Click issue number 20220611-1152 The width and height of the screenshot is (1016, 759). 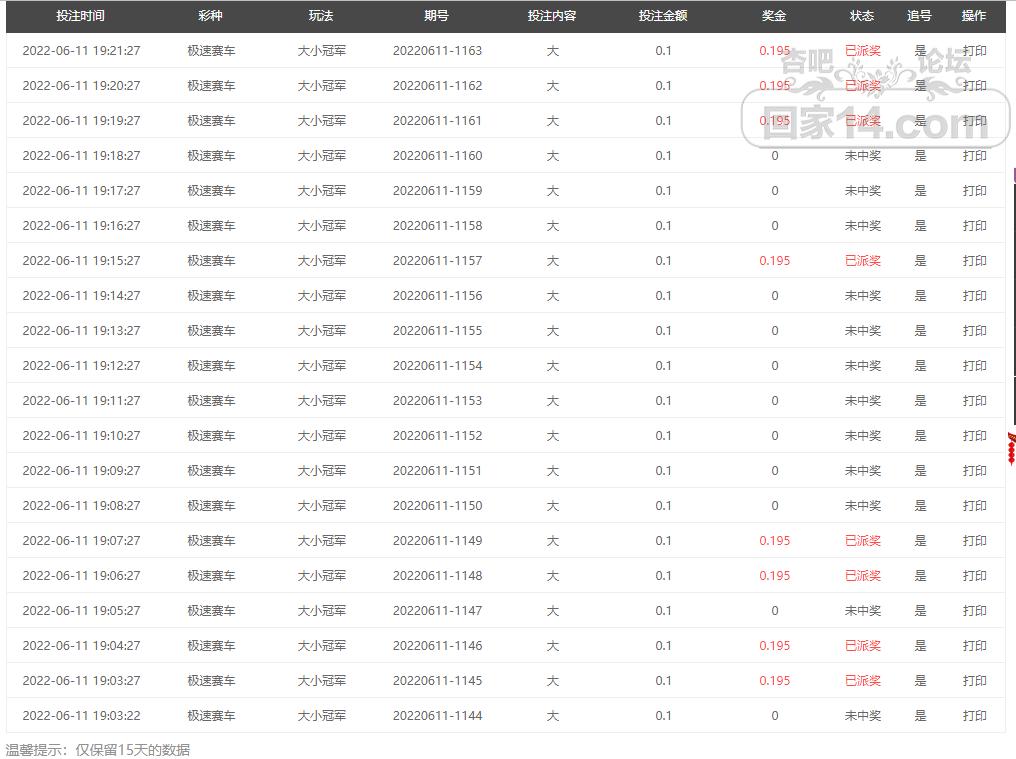(437, 436)
